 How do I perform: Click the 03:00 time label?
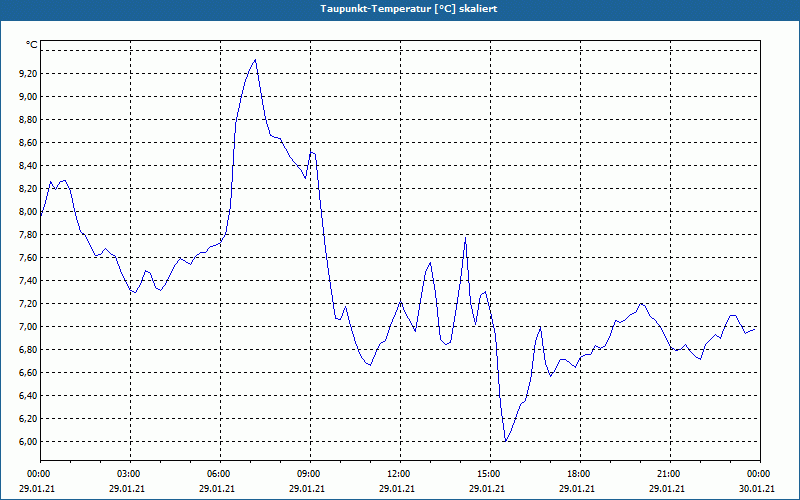point(130,474)
